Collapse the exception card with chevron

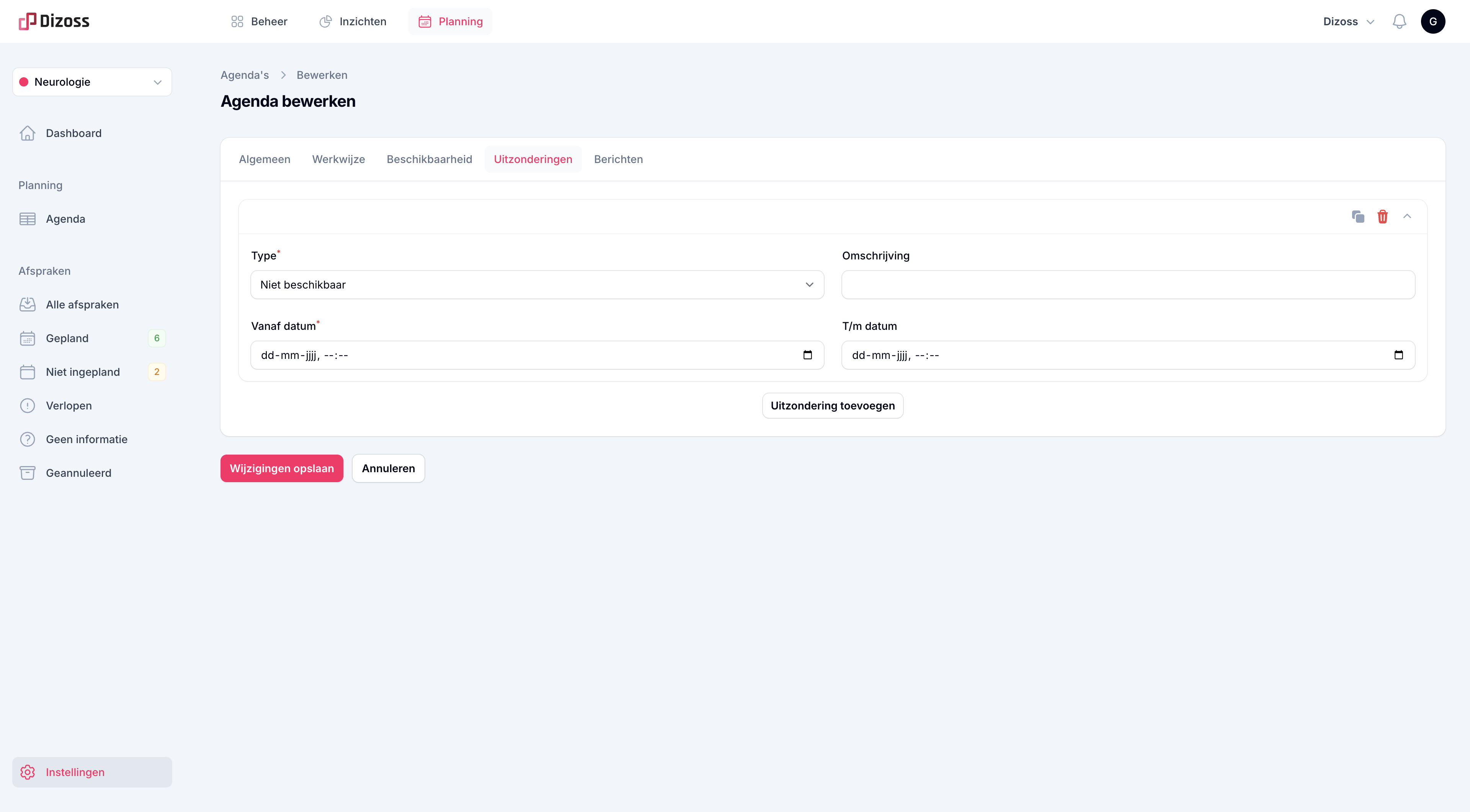pyautogui.click(x=1407, y=217)
